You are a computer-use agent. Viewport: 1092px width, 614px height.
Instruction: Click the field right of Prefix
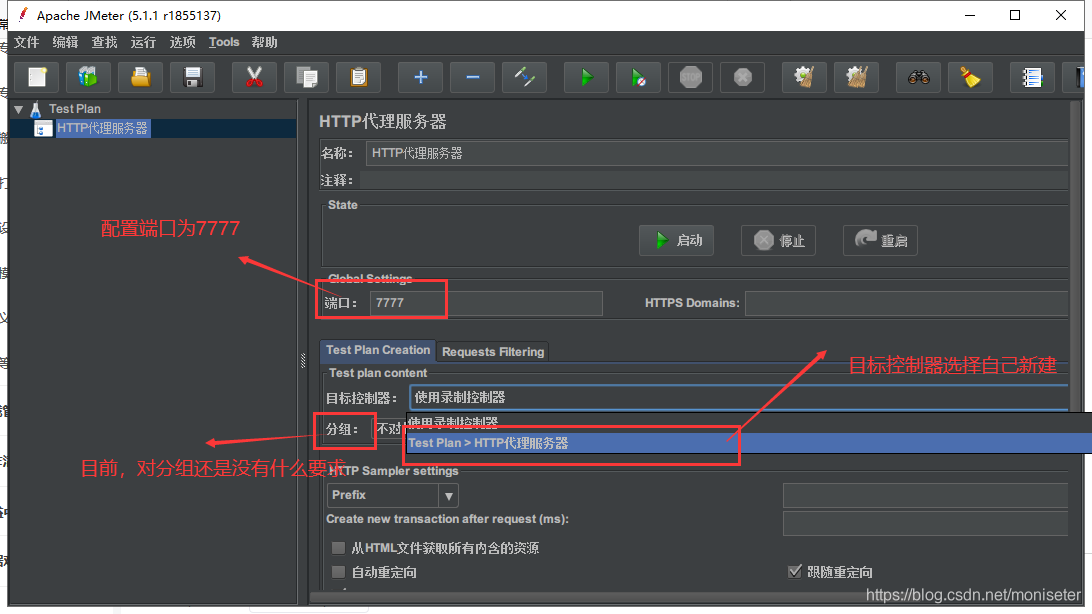[926, 496]
